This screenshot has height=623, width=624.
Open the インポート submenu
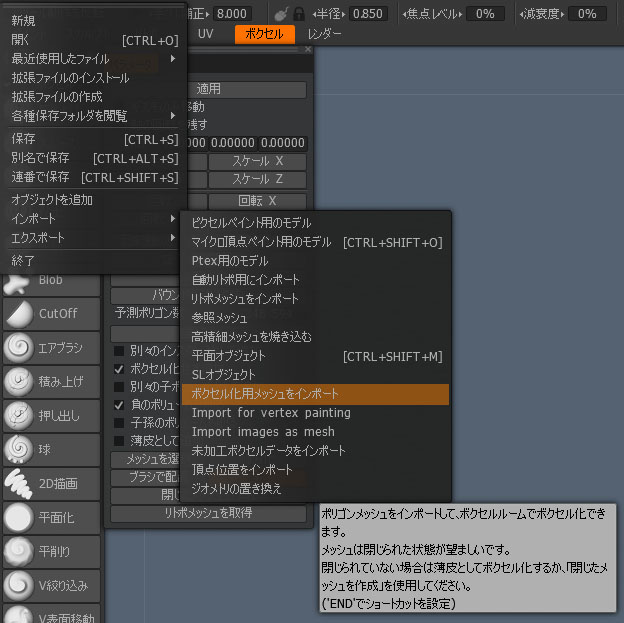pyautogui.click(x=94, y=219)
